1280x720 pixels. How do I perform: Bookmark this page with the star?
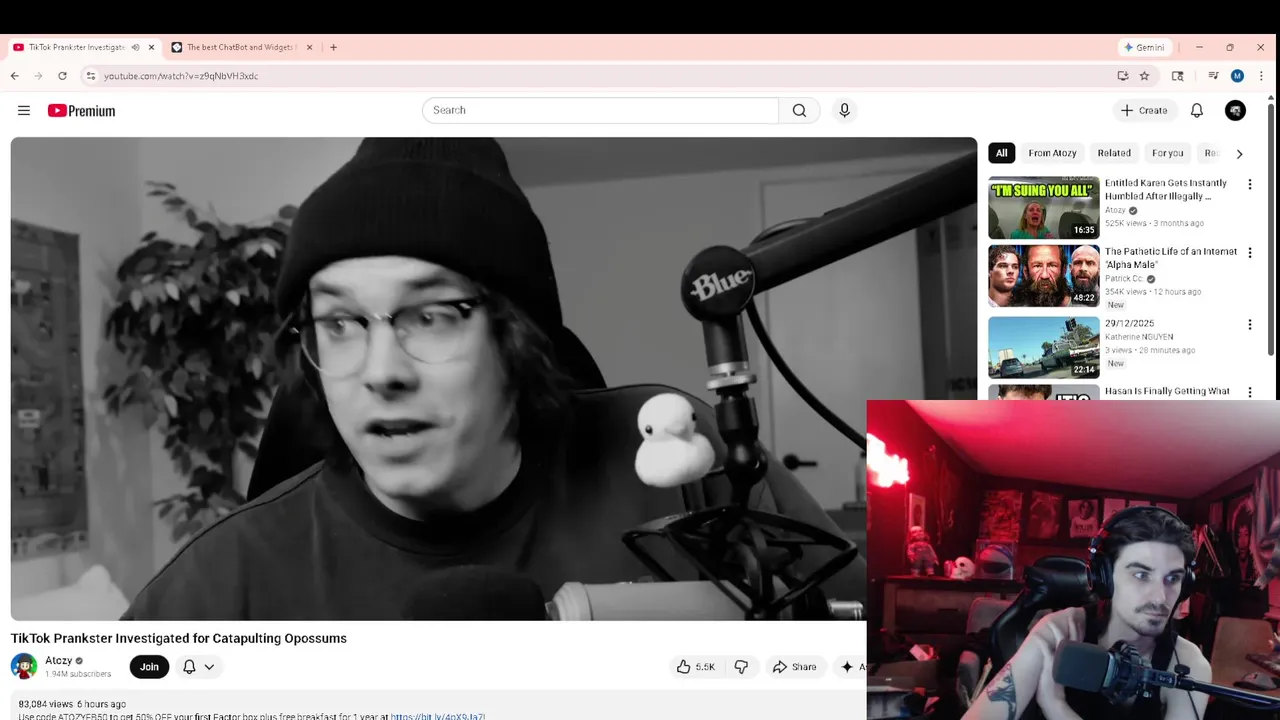pos(1144,76)
